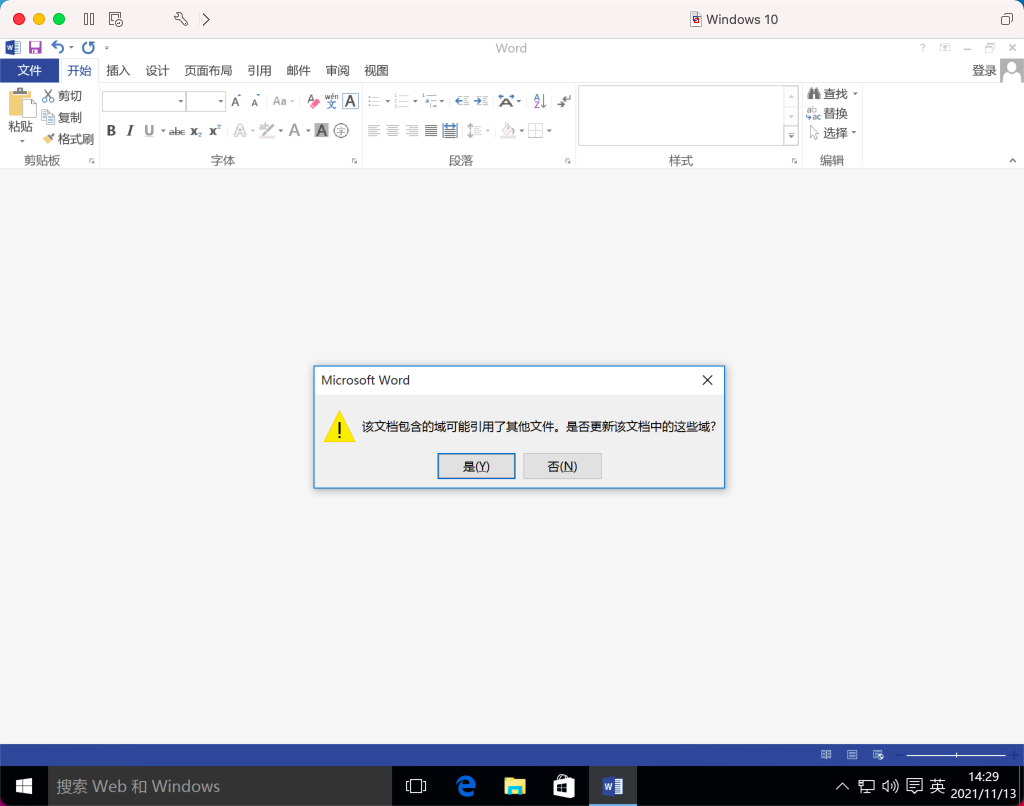Open the customize quick access toolbar dropdown
The height and width of the screenshot is (806, 1024).
pos(106,48)
